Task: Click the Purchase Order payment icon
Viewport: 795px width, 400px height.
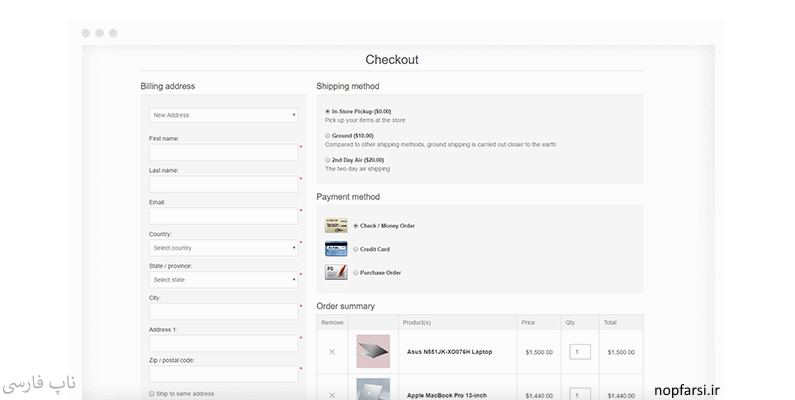Action: pyautogui.click(x=335, y=272)
